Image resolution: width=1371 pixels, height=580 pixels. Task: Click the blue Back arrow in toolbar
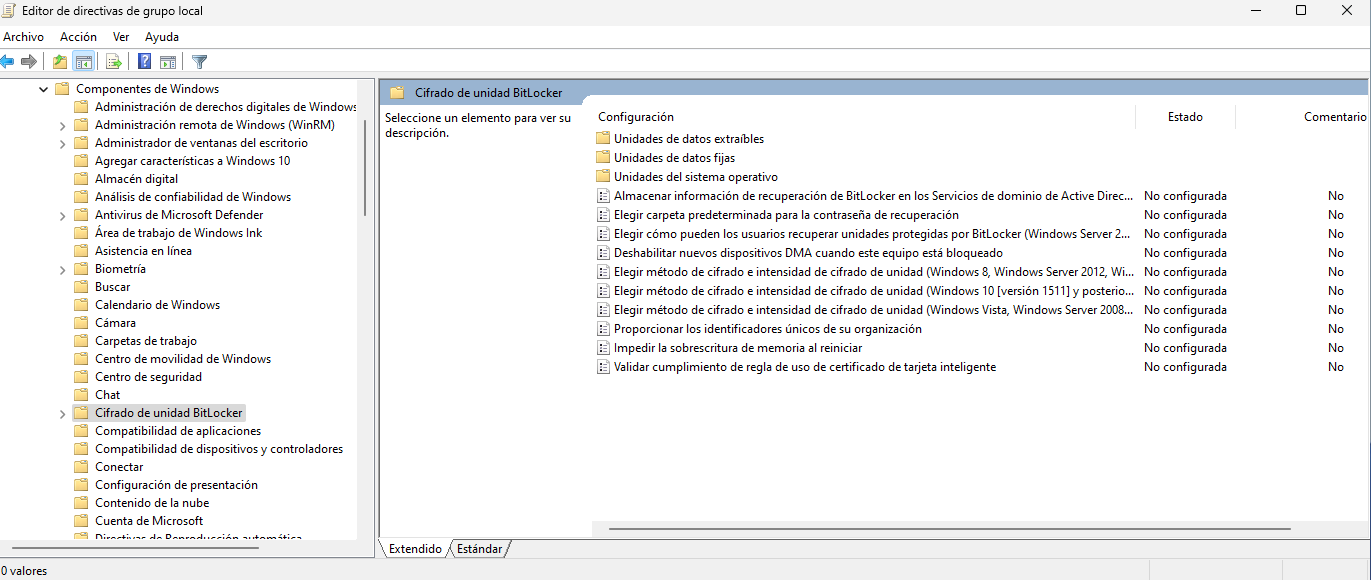(x=8, y=62)
